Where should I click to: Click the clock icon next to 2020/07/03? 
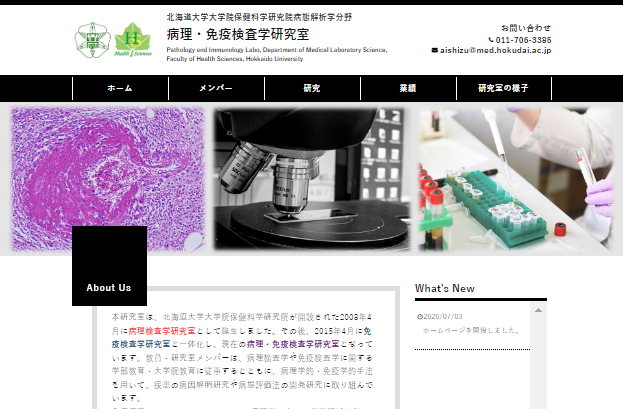pos(420,317)
